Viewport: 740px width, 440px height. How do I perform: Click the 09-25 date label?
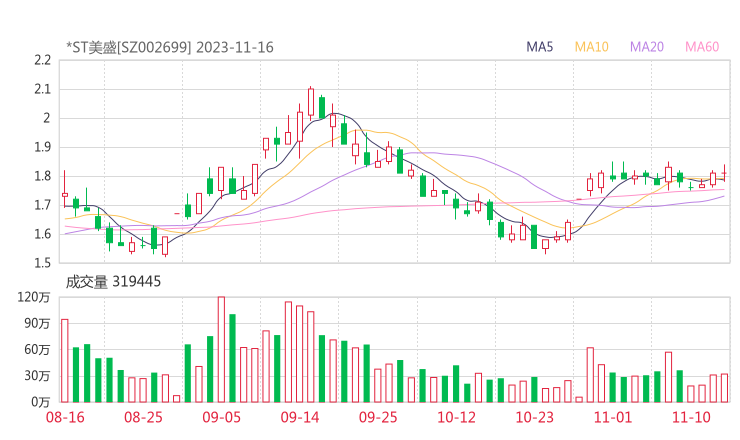(378, 417)
